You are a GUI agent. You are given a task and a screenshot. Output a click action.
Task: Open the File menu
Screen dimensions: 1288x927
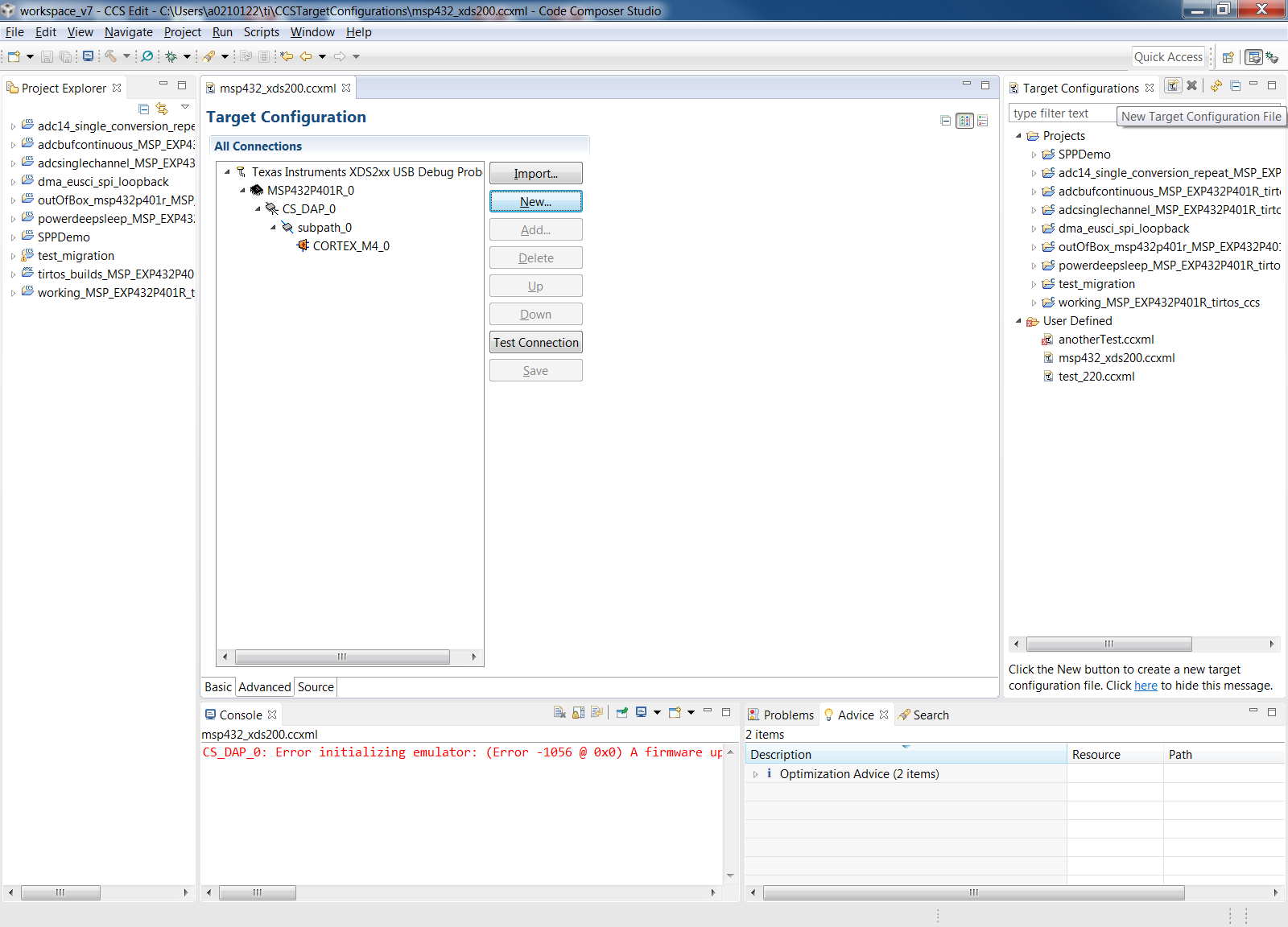(14, 32)
